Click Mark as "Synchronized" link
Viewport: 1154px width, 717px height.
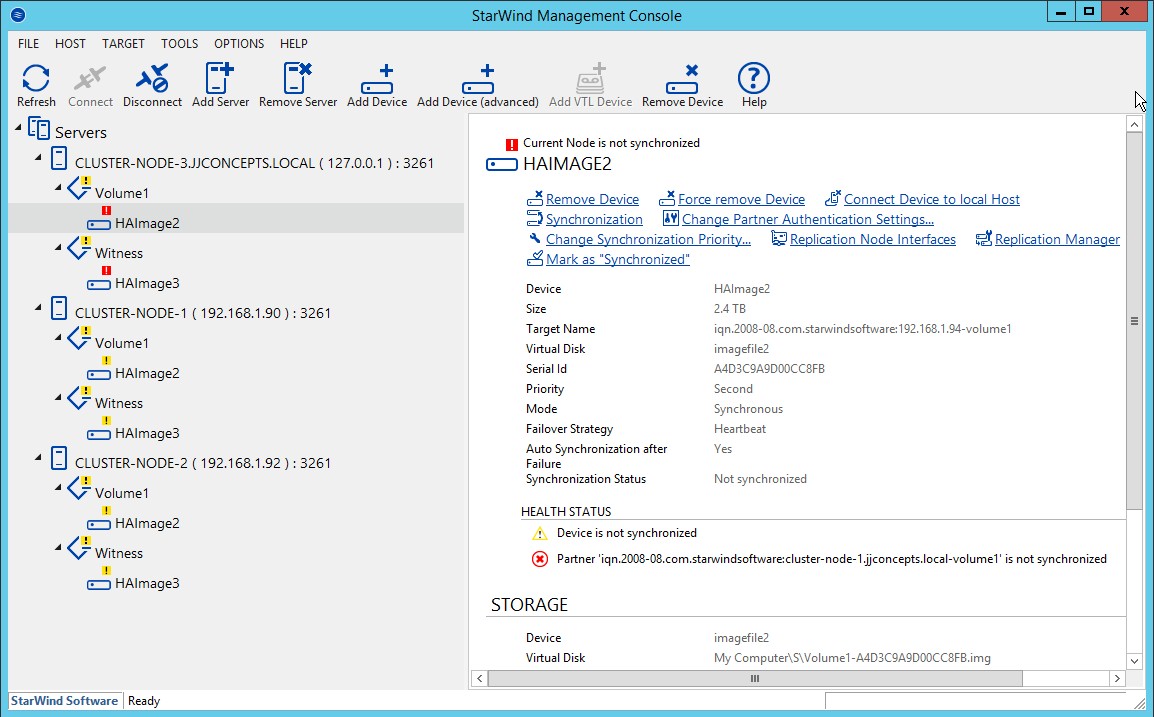tap(617, 259)
